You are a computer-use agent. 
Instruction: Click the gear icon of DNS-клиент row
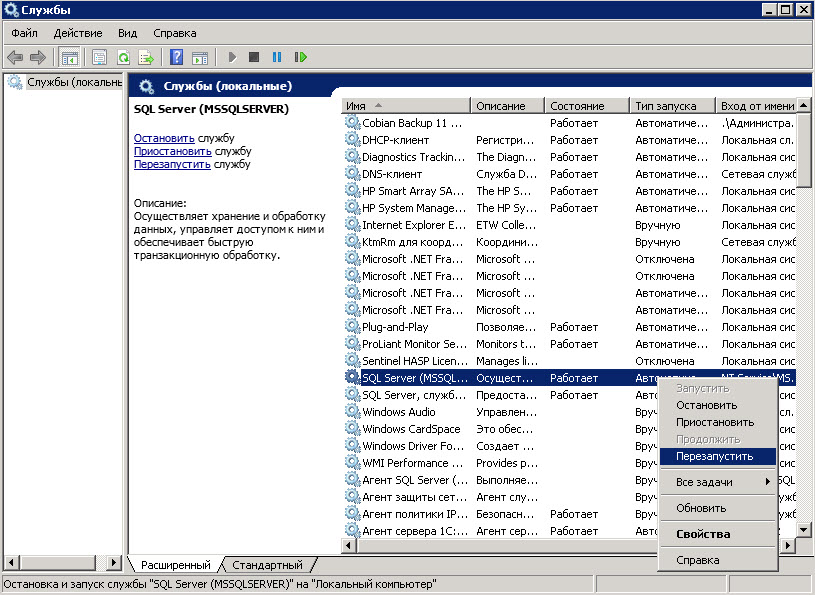(352, 174)
